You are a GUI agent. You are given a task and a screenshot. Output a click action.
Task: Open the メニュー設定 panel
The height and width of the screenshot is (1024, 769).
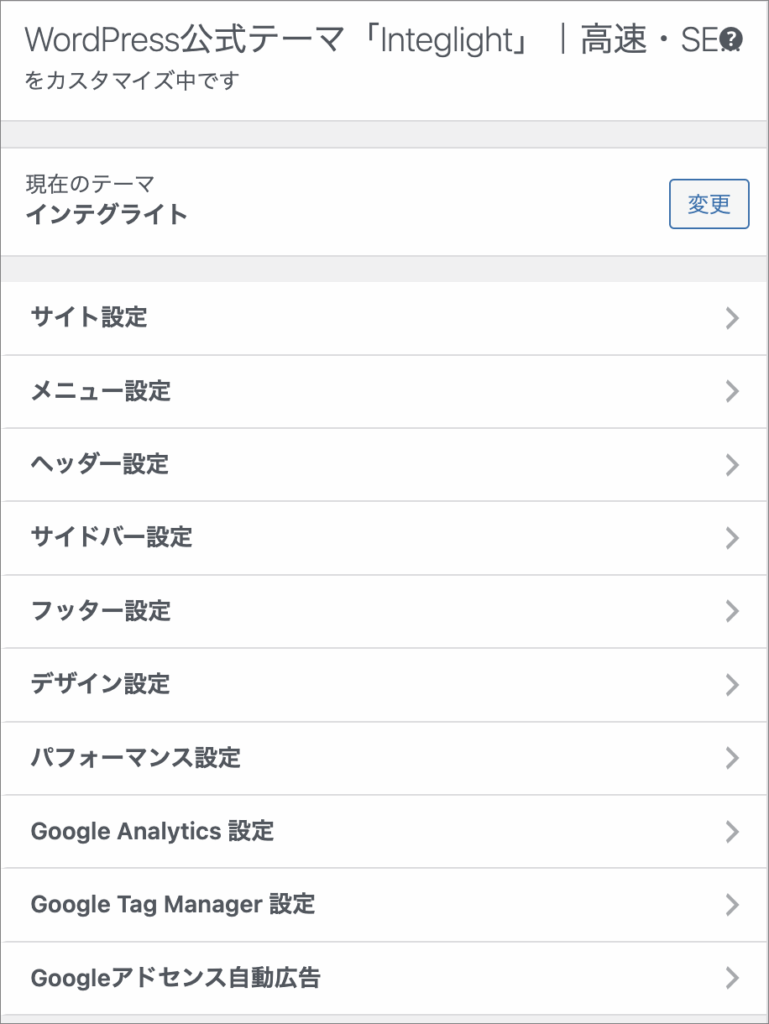(101, 391)
